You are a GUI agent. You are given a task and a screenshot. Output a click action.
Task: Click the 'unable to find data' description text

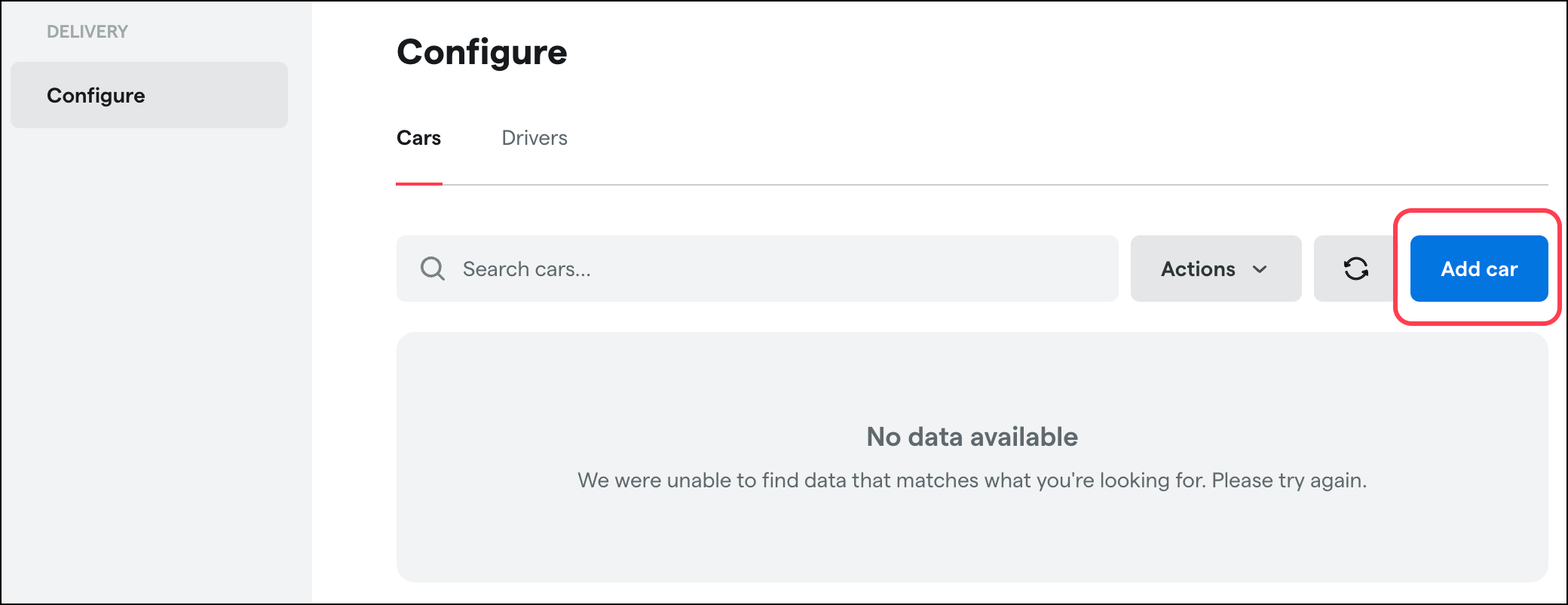(x=972, y=481)
